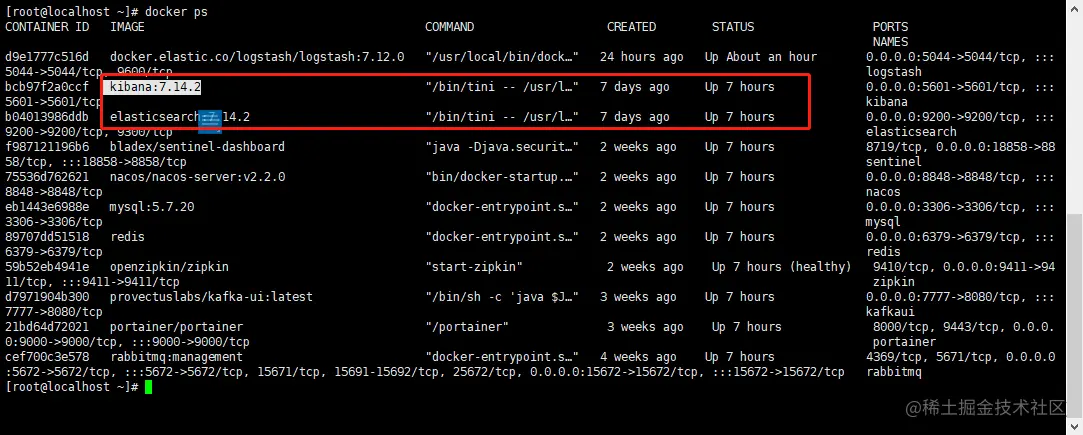
Task: Click the zipkin container name
Action: tap(894, 282)
